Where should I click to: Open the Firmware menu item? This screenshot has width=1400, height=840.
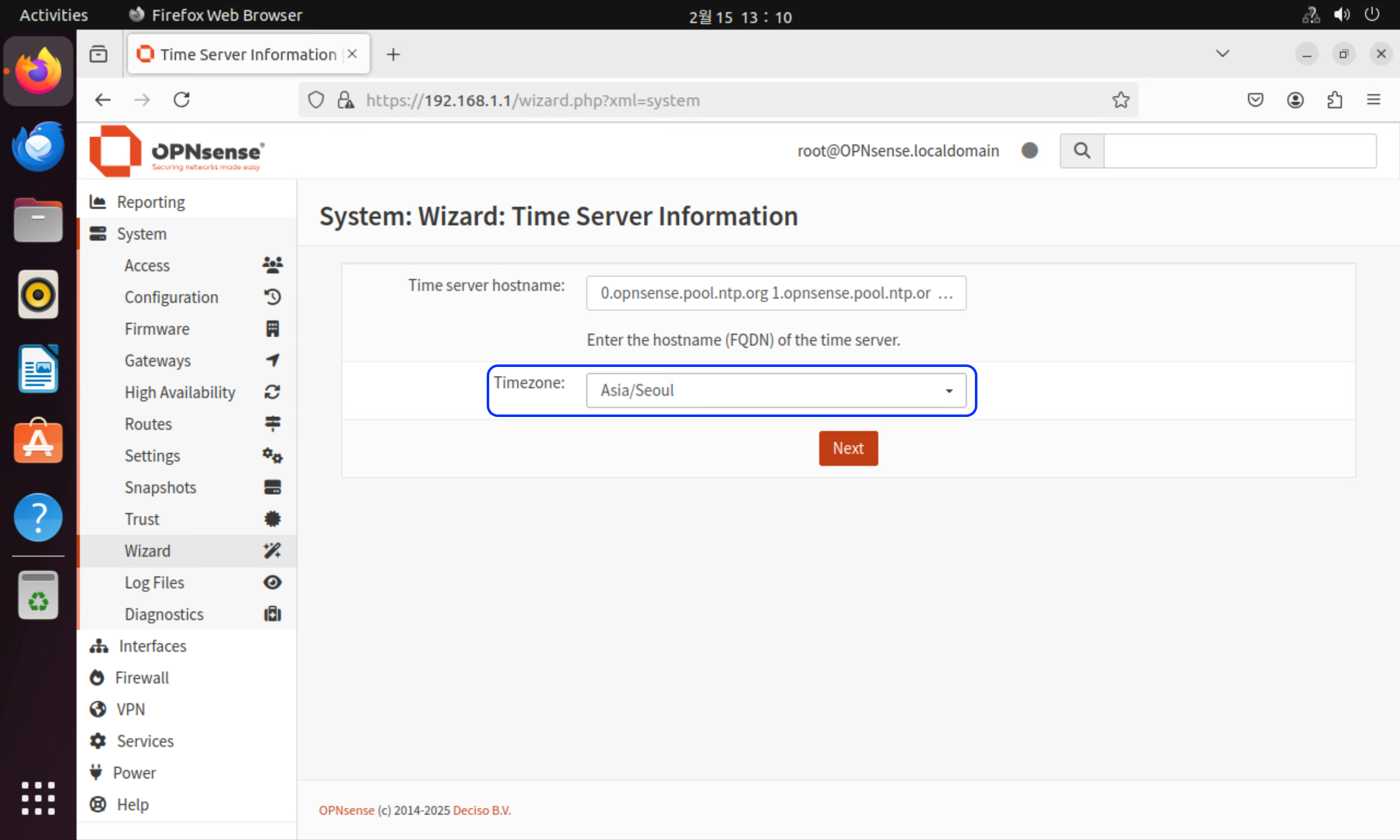[x=157, y=329]
